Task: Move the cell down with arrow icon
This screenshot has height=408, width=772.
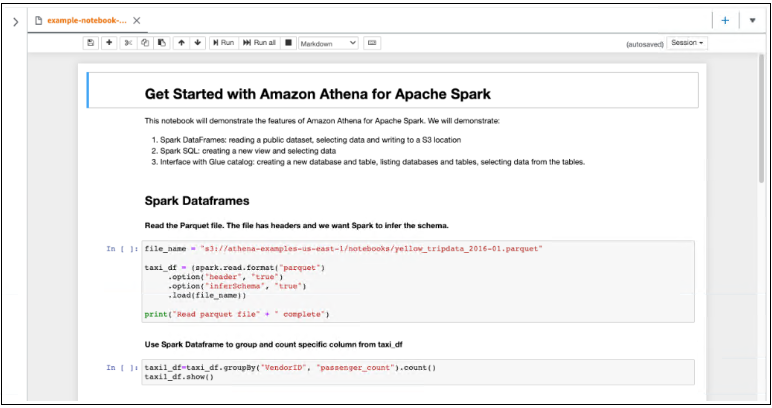Action: [x=197, y=43]
